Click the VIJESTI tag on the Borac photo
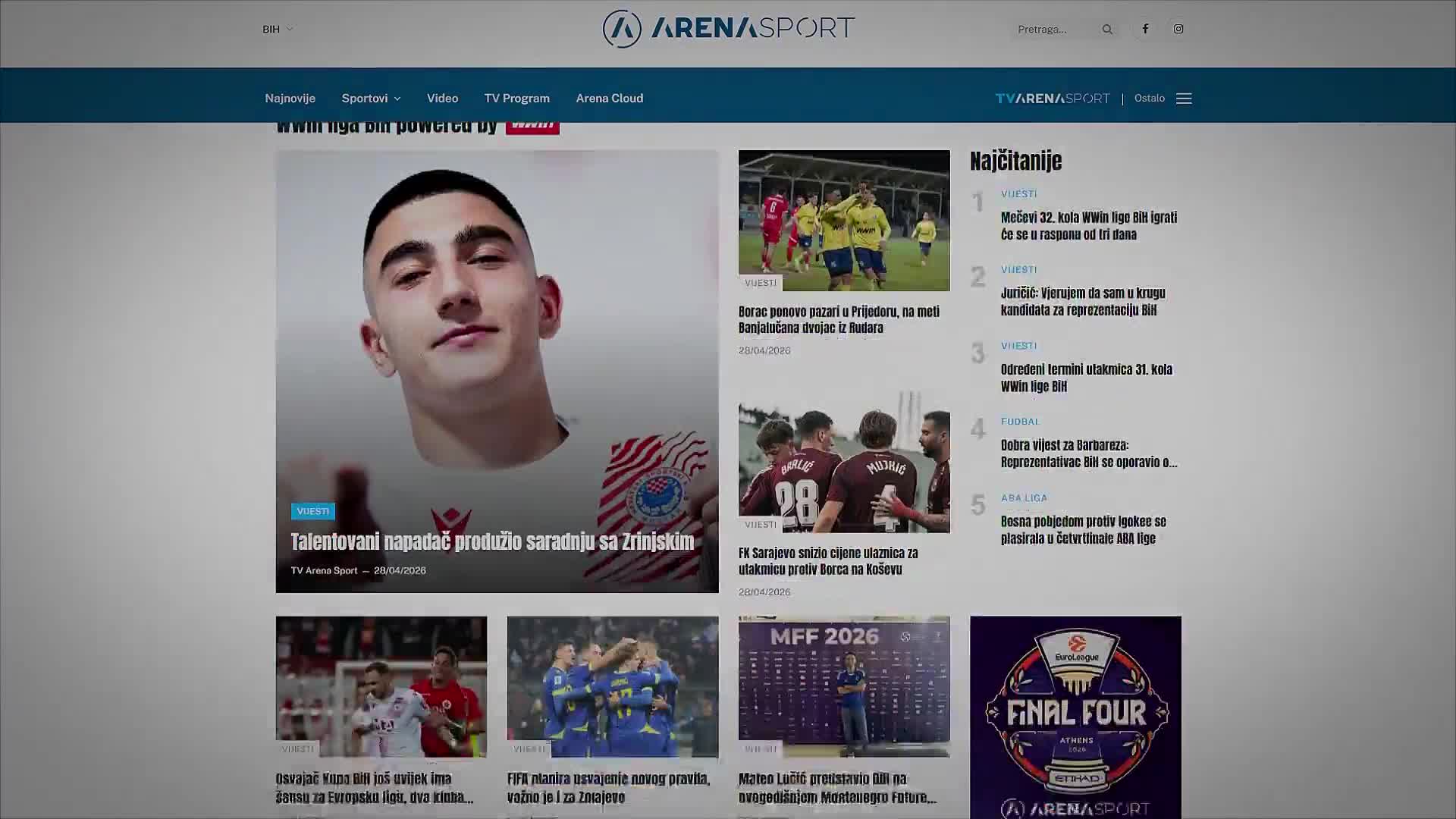Image resolution: width=1456 pixels, height=819 pixels. [x=761, y=283]
